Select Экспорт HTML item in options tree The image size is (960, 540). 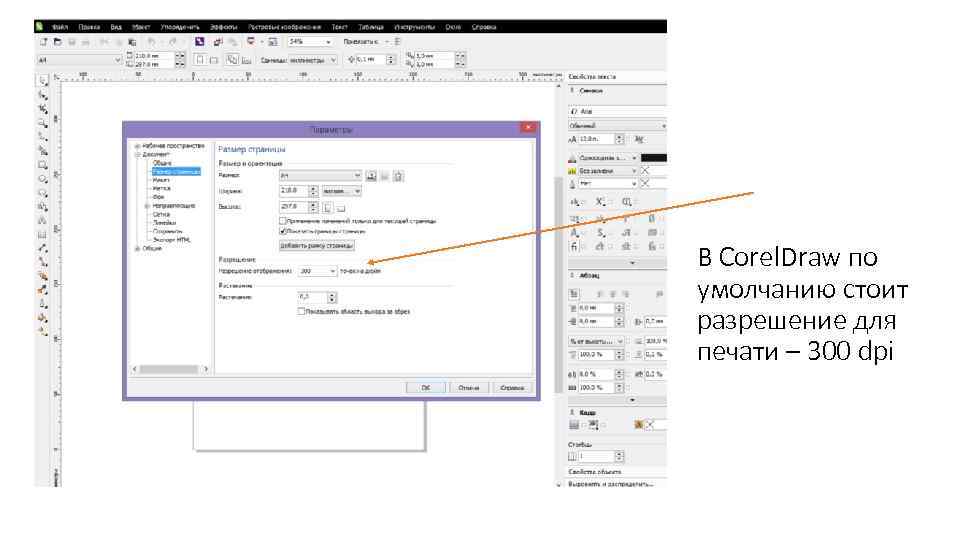tap(171, 240)
